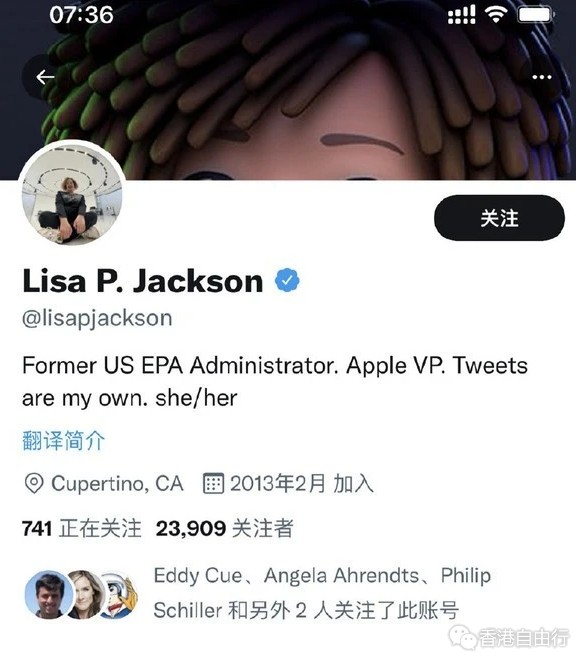Open the 741 正在关注 following list
The height and width of the screenshot is (662, 576).
pos(82,528)
